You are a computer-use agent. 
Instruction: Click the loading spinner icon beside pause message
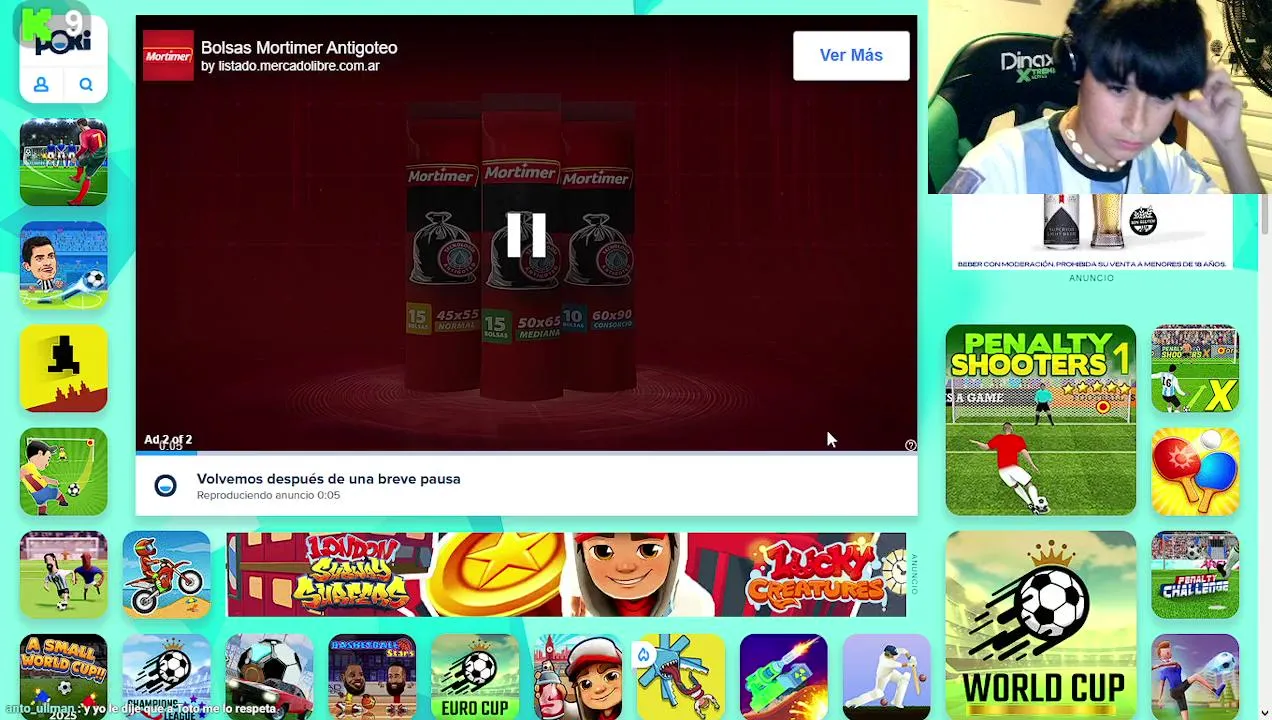(165, 486)
